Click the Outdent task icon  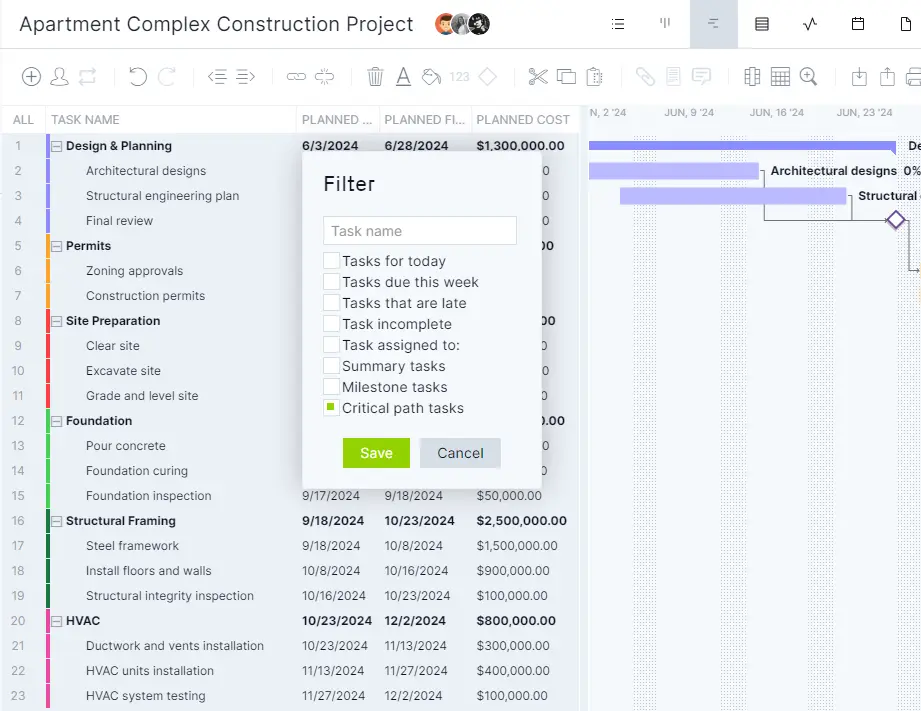(x=217, y=77)
